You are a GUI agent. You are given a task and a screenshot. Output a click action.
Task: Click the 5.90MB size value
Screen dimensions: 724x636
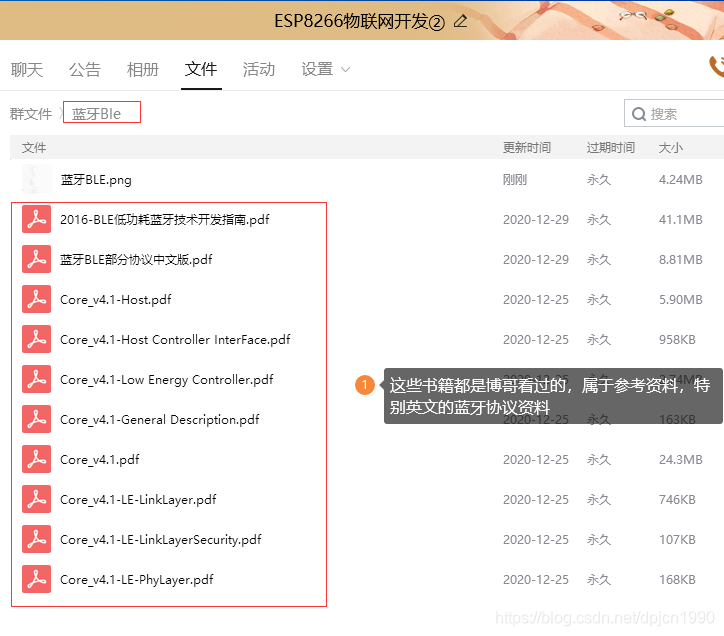pyautogui.click(x=681, y=300)
